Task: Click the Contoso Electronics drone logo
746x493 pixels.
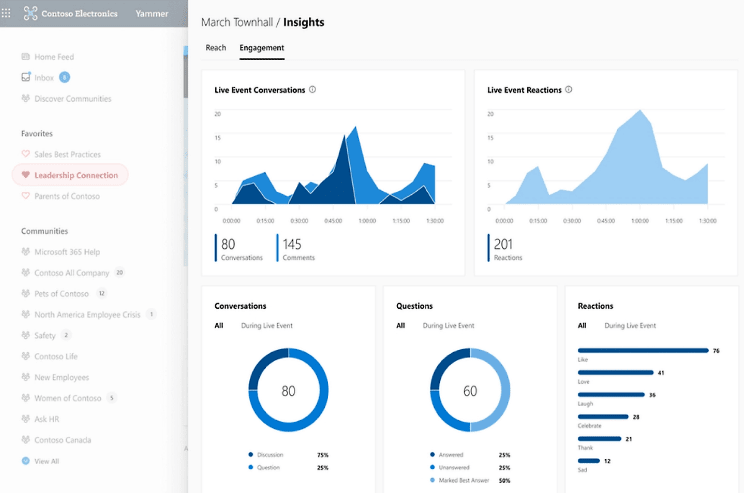Action: point(30,13)
